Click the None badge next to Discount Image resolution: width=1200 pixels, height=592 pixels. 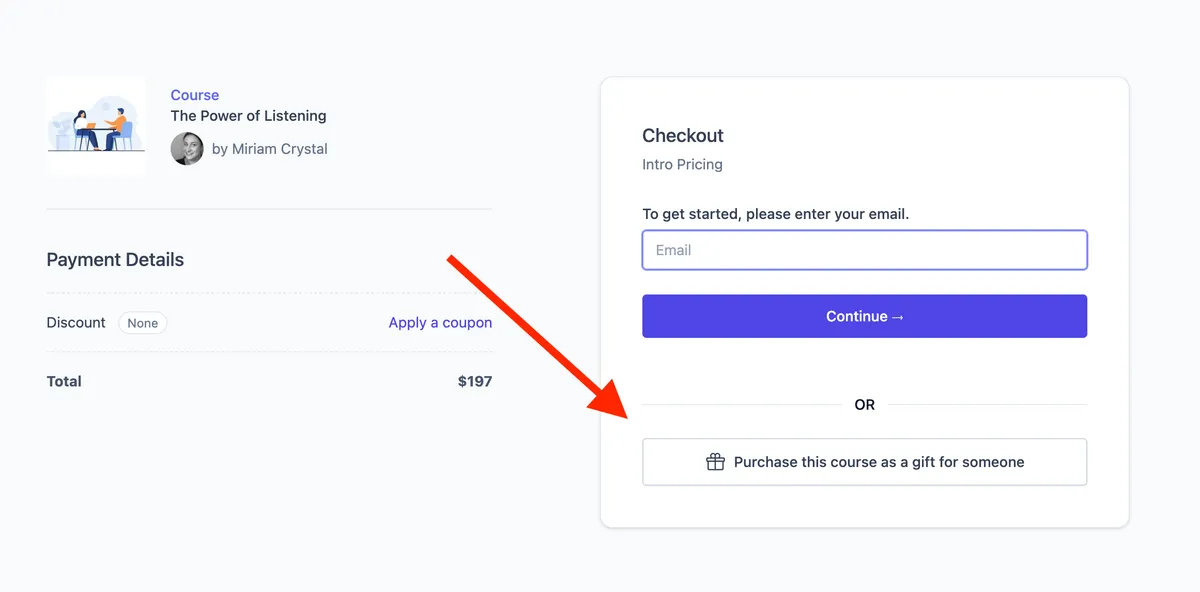142,323
